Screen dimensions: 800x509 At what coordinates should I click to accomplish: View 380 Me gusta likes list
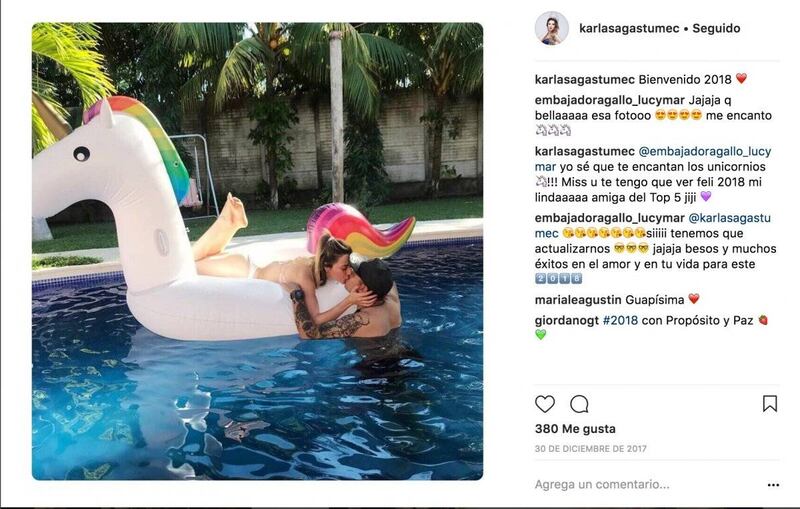tap(575, 429)
